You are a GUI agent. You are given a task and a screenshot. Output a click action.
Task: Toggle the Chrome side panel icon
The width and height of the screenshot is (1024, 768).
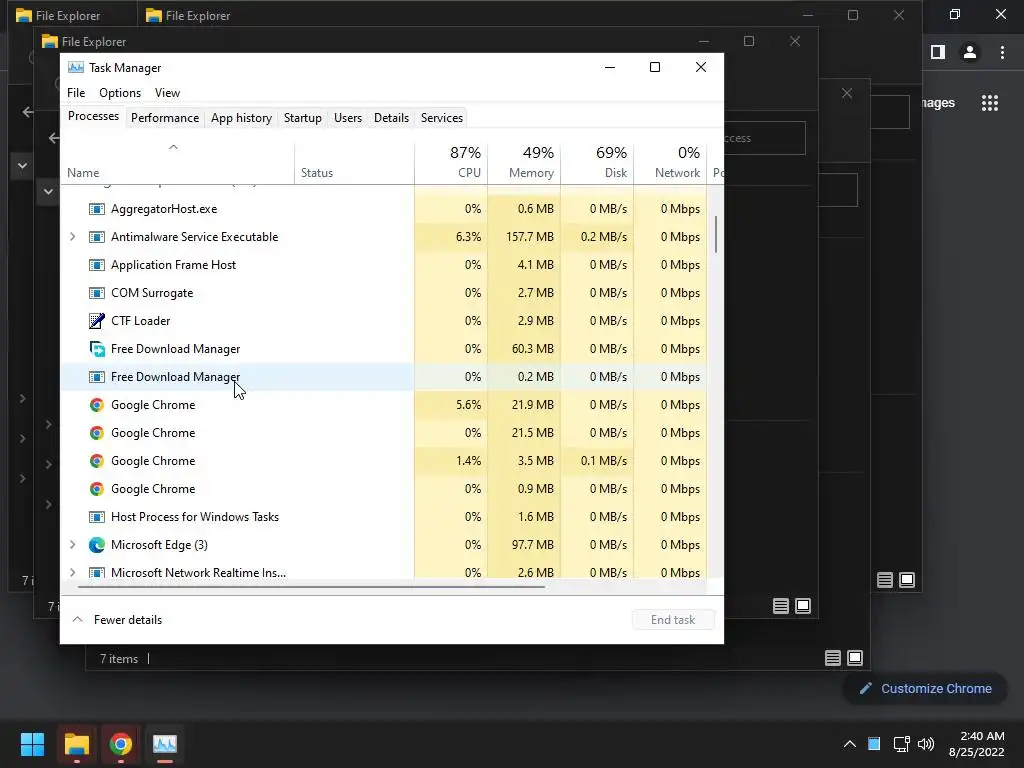pyautogui.click(x=938, y=52)
